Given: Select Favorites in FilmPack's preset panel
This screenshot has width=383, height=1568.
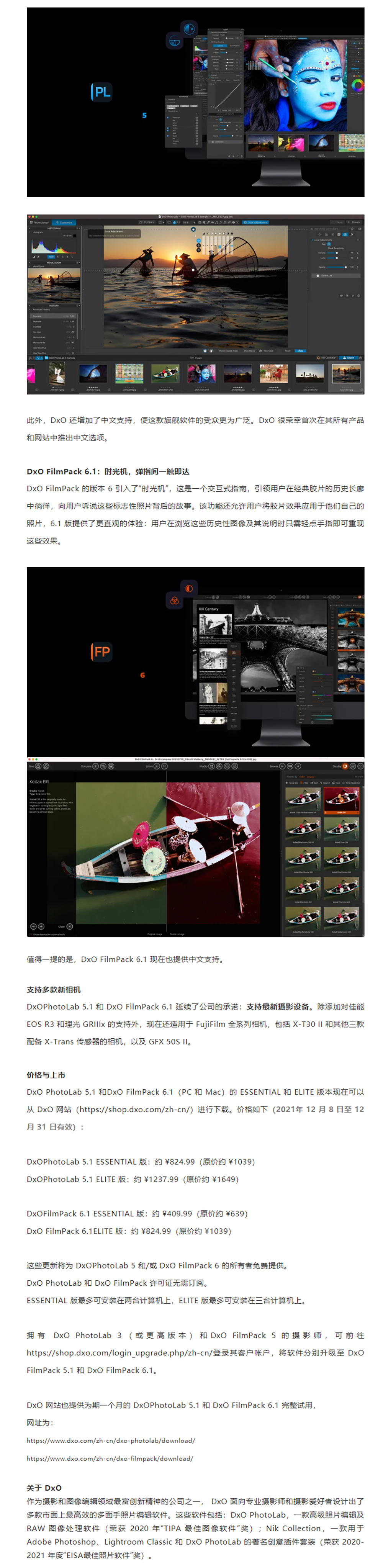Looking at the screenshot, I should (x=292, y=783).
